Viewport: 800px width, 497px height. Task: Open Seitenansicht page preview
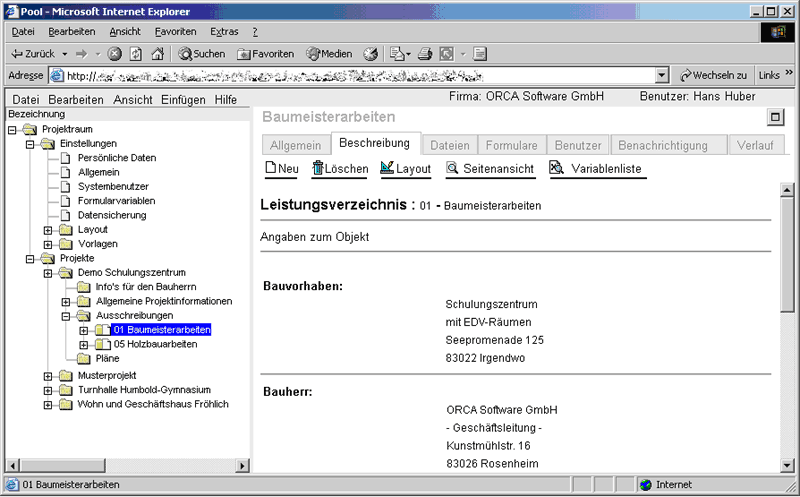[x=490, y=168]
